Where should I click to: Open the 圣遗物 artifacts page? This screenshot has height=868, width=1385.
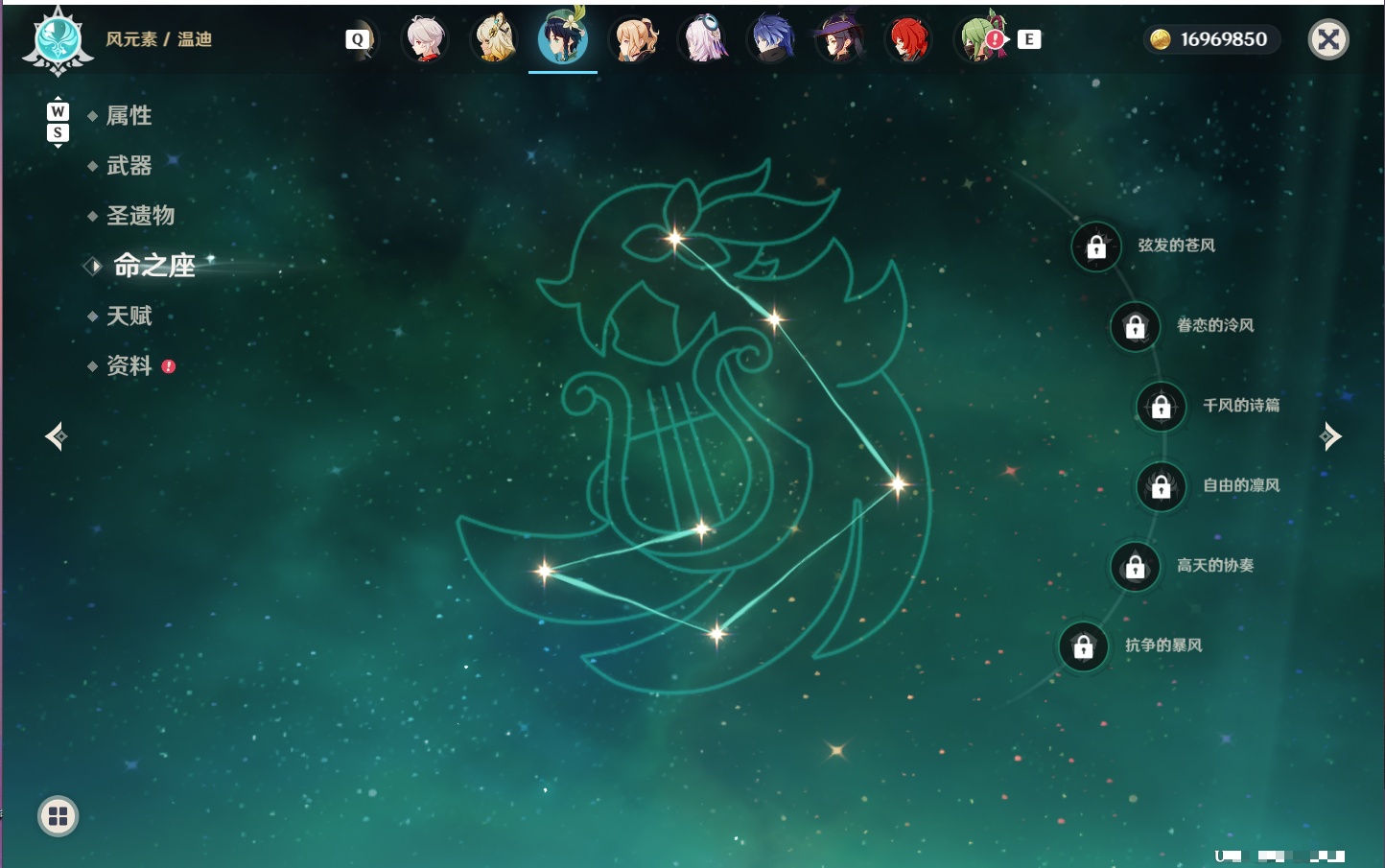coord(140,216)
